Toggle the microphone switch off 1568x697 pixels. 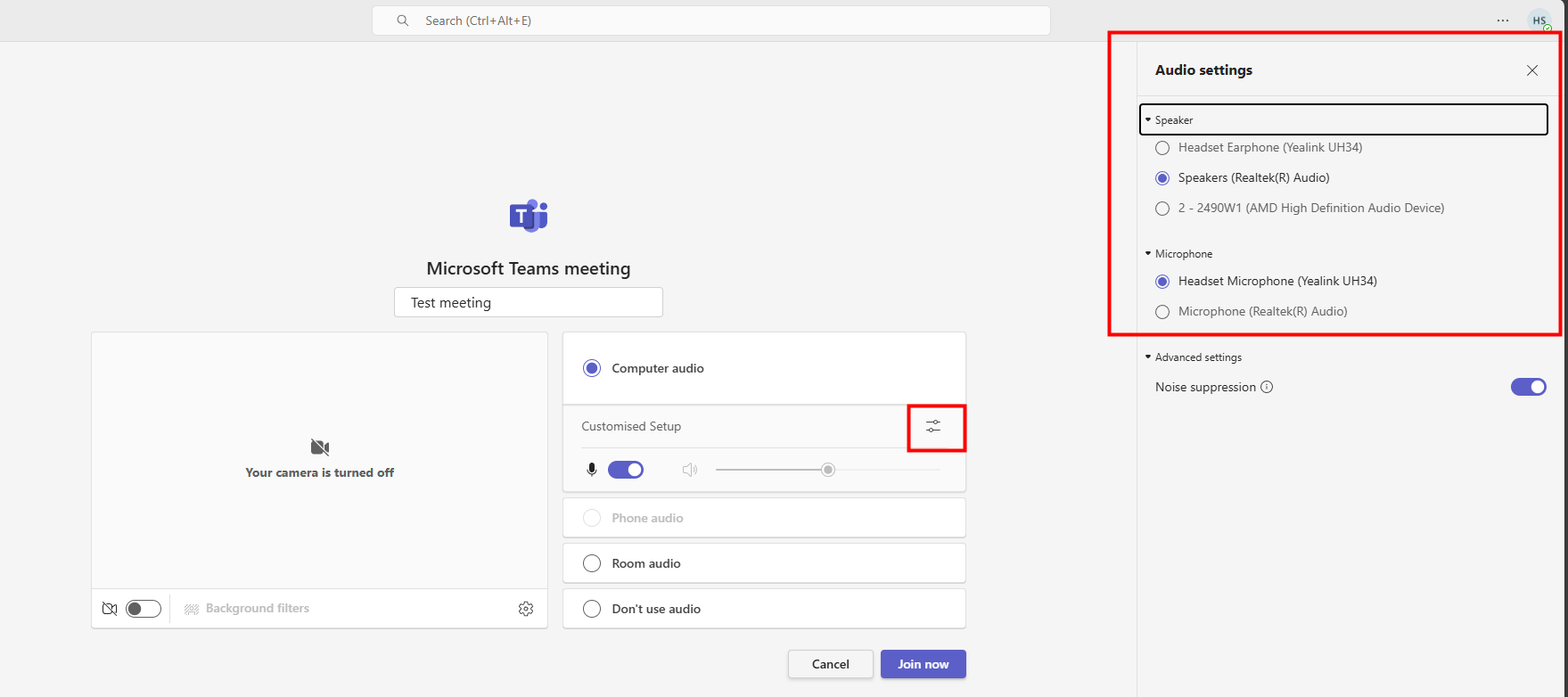[626, 470]
